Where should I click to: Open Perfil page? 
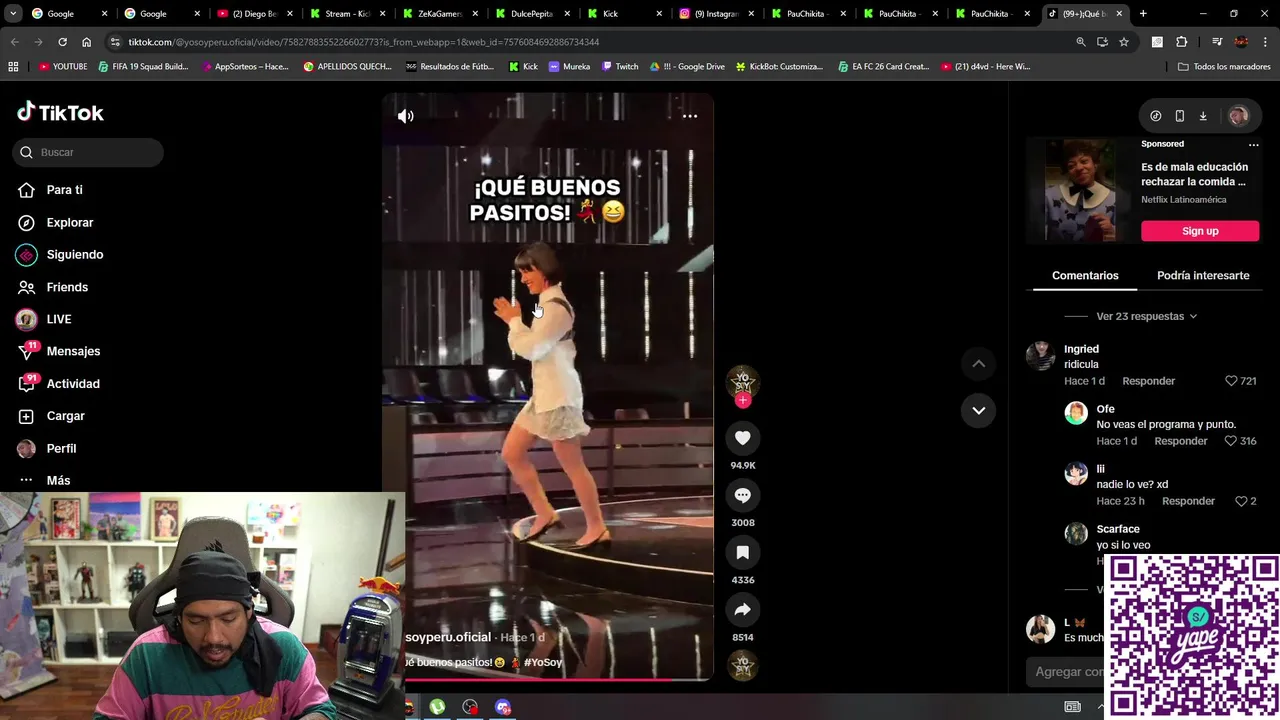tap(61, 448)
